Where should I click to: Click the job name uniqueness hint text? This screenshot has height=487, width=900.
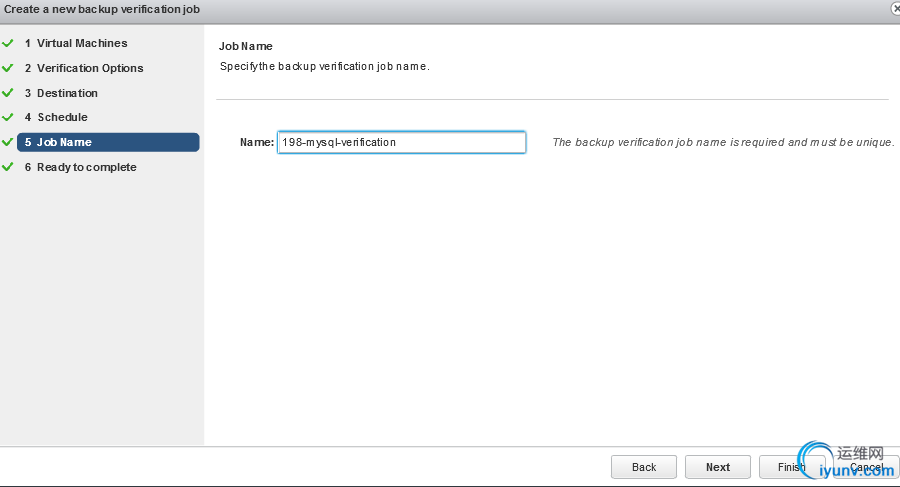click(x=723, y=142)
